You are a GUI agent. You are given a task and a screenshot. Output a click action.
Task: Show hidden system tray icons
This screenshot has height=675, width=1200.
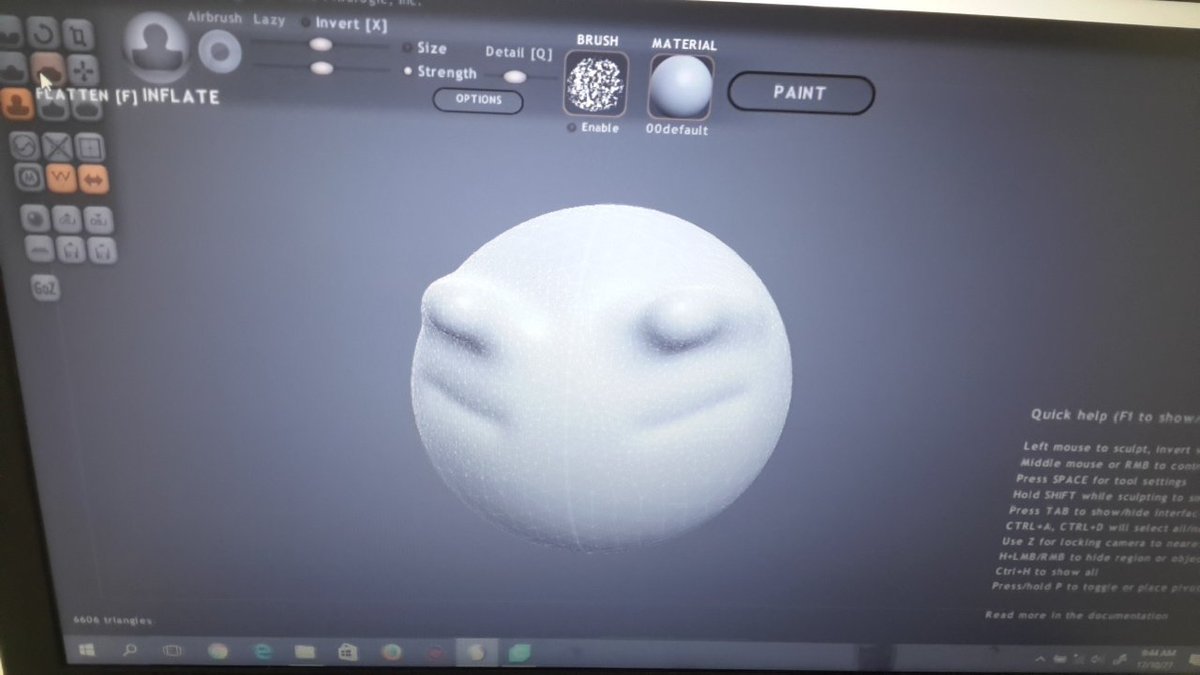click(1040, 660)
